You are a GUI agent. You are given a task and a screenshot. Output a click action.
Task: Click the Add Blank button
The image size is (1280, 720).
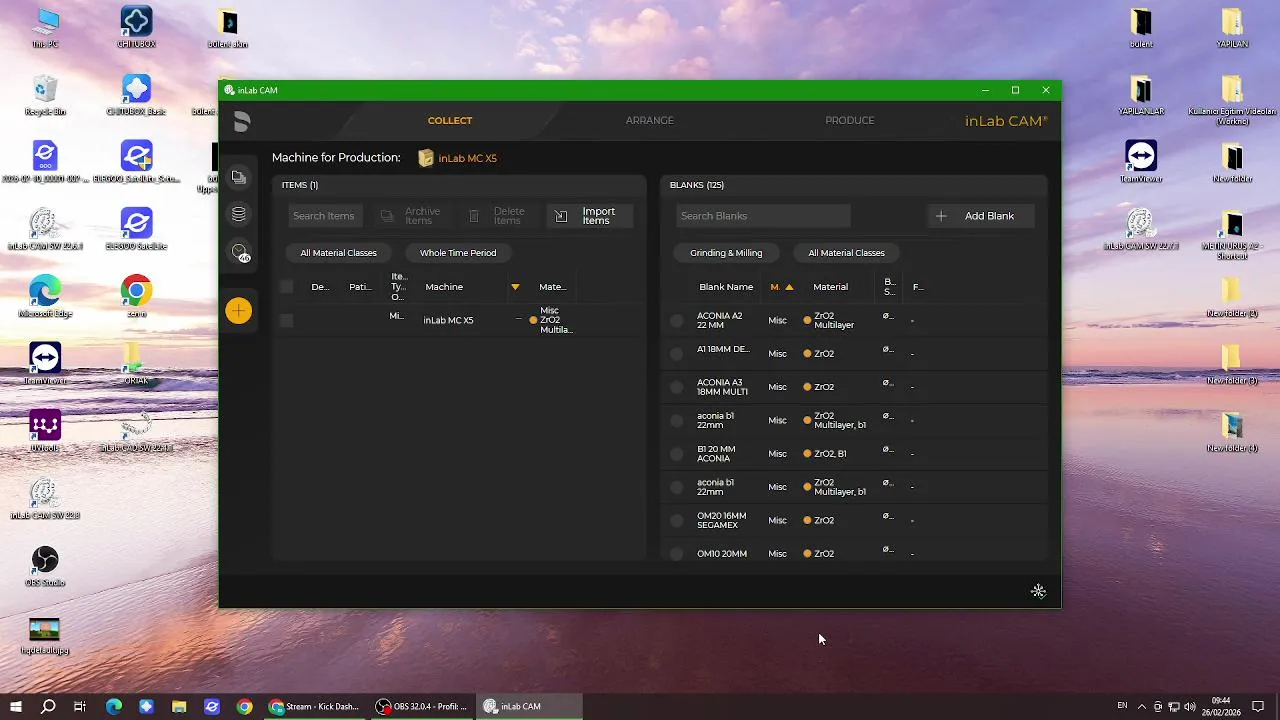981,216
